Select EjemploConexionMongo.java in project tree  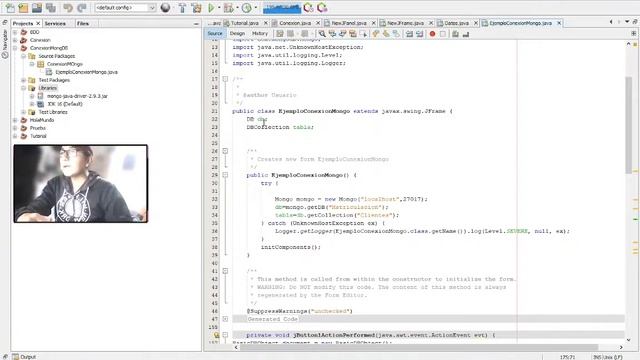coord(86,72)
